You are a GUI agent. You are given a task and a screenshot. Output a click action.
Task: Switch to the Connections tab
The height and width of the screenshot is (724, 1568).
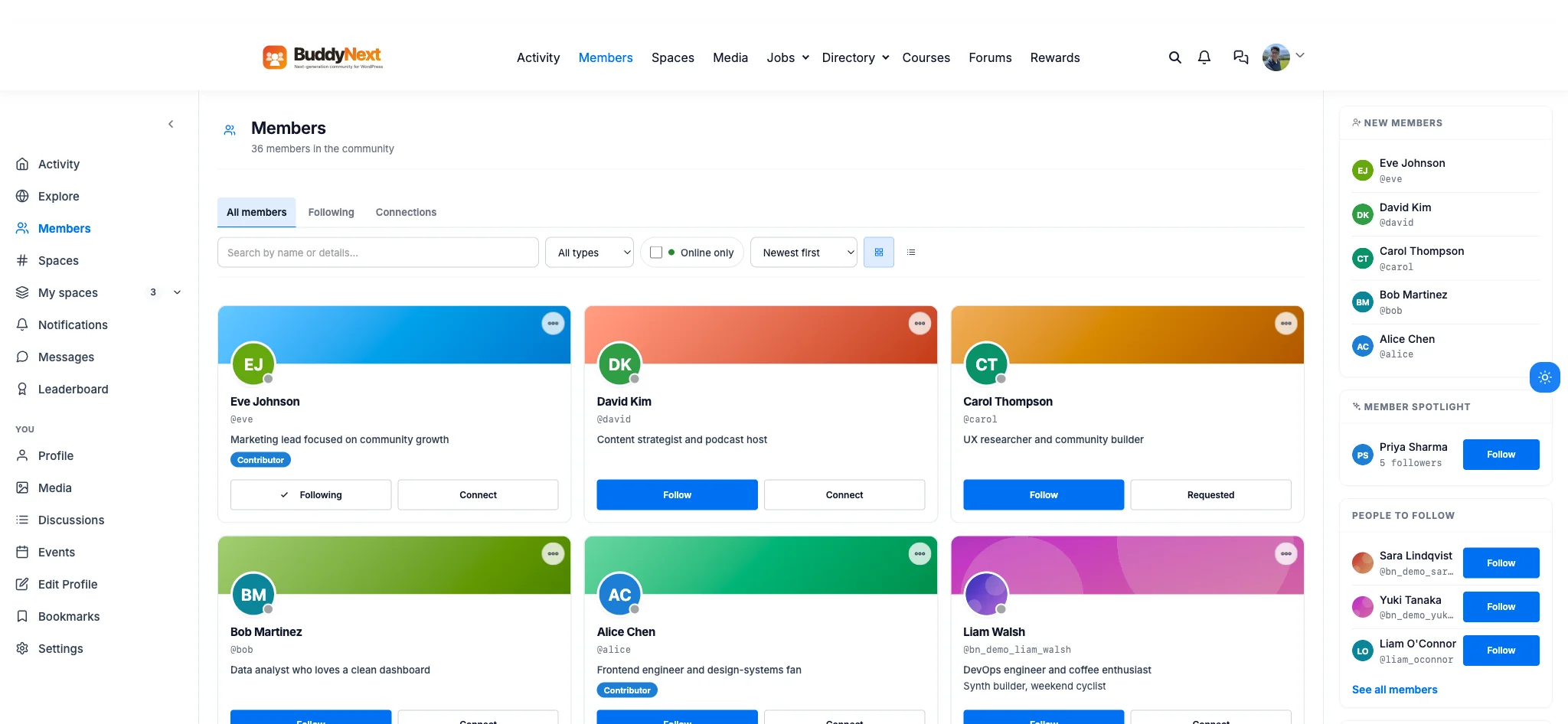(406, 213)
